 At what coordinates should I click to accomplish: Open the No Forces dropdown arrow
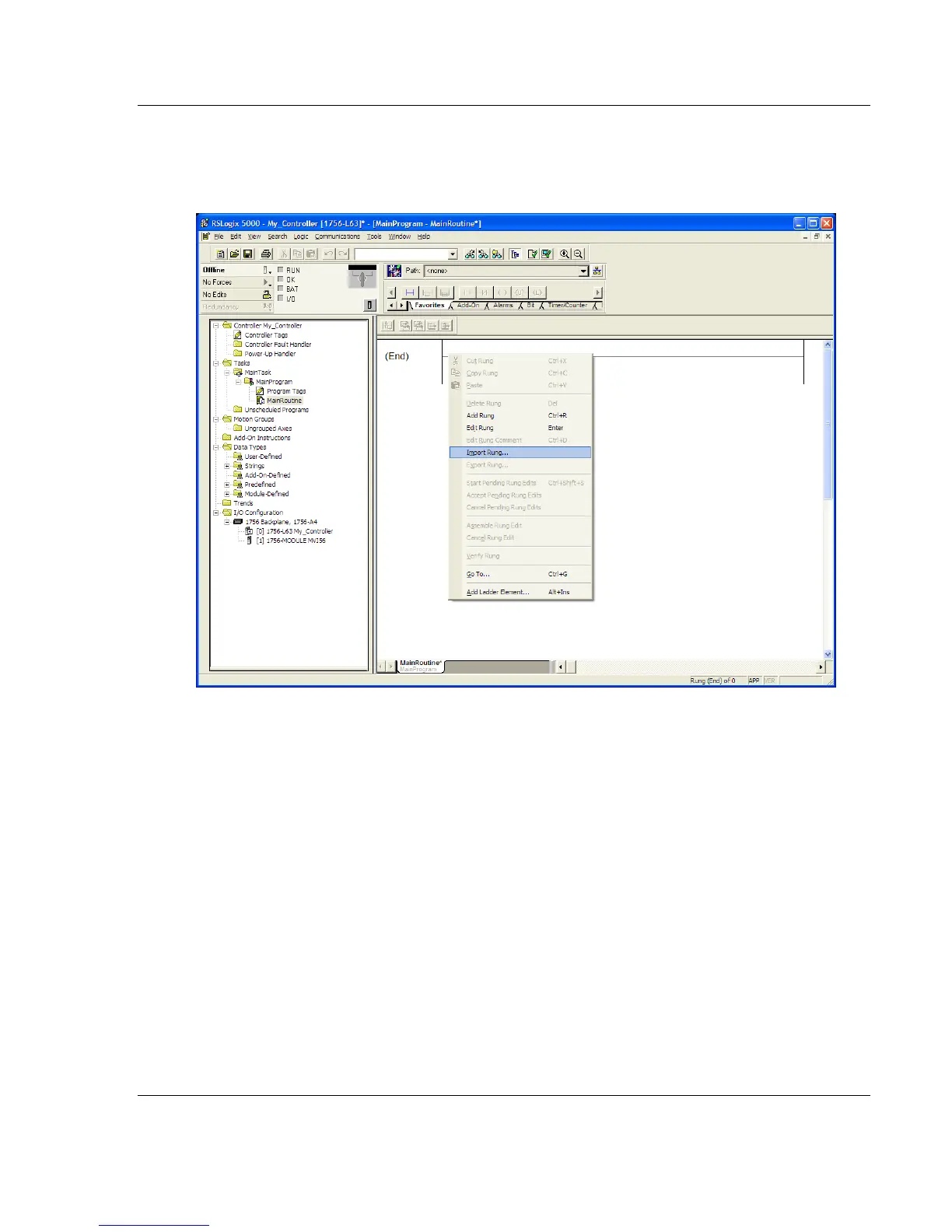268,282
